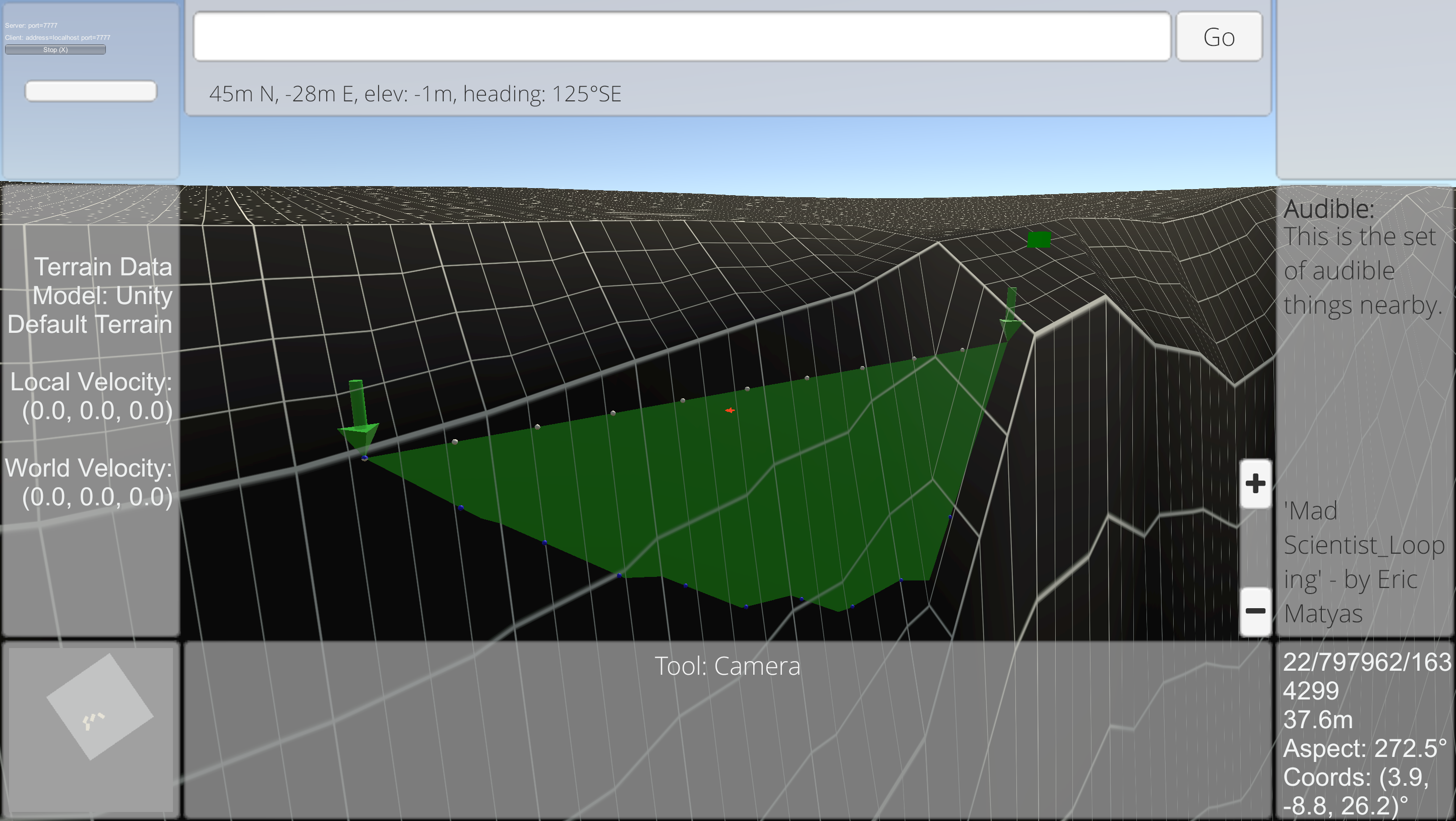The width and height of the screenshot is (1456, 821).
Task: Click the small white field below Stop
Action: [90, 91]
